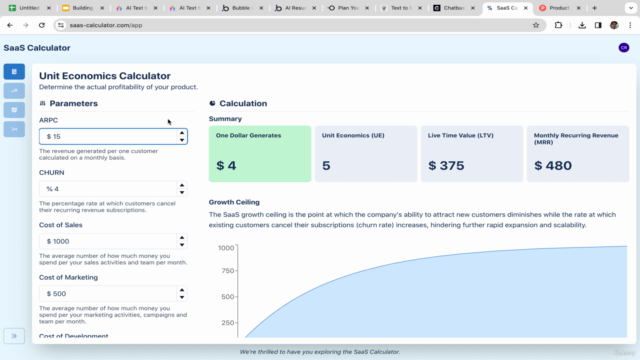The height and width of the screenshot is (360, 640).
Task: Increase Cost of Sales with up arrow
Action: pyautogui.click(x=182, y=238)
